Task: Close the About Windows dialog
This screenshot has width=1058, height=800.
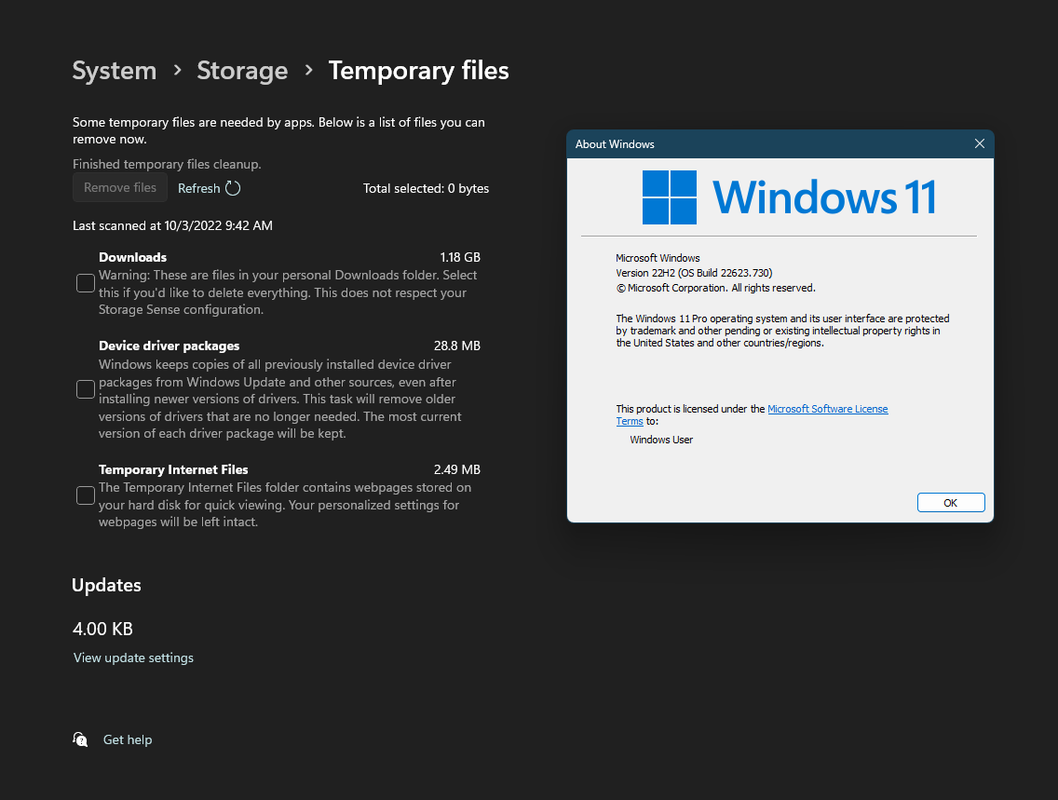Action: [980, 144]
